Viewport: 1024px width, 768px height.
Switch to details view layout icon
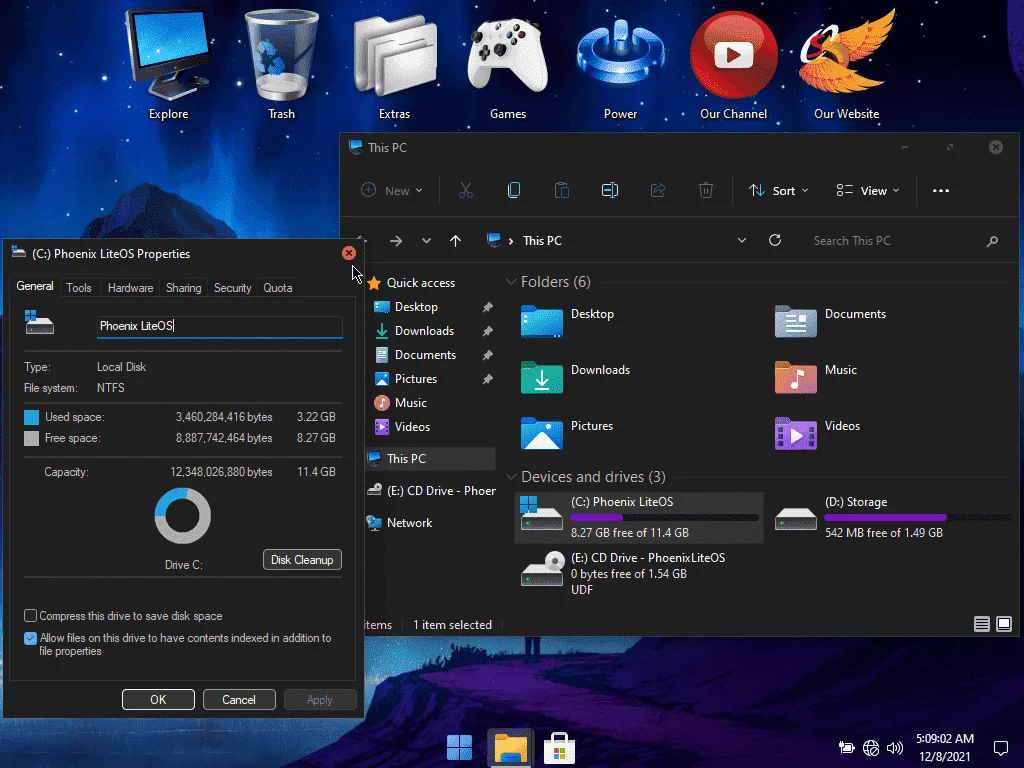click(x=982, y=624)
